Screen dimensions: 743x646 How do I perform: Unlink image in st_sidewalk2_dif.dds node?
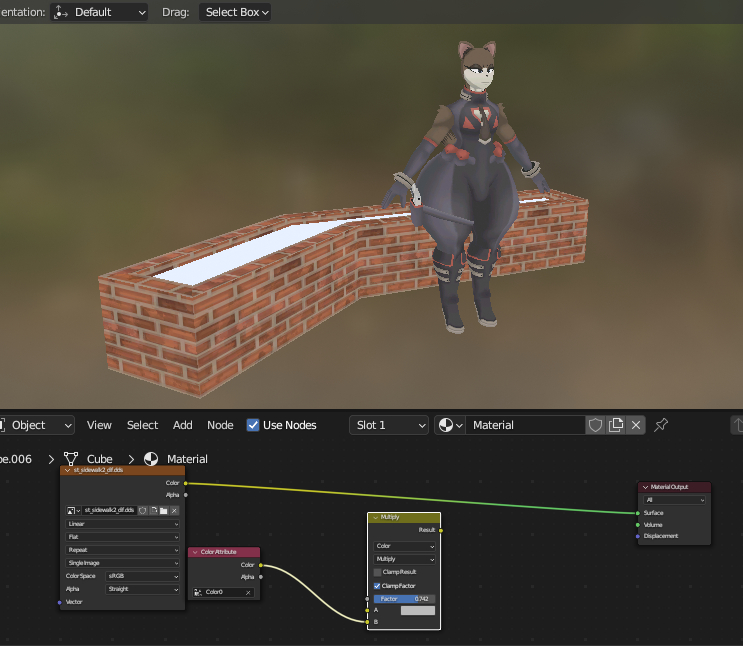175,510
